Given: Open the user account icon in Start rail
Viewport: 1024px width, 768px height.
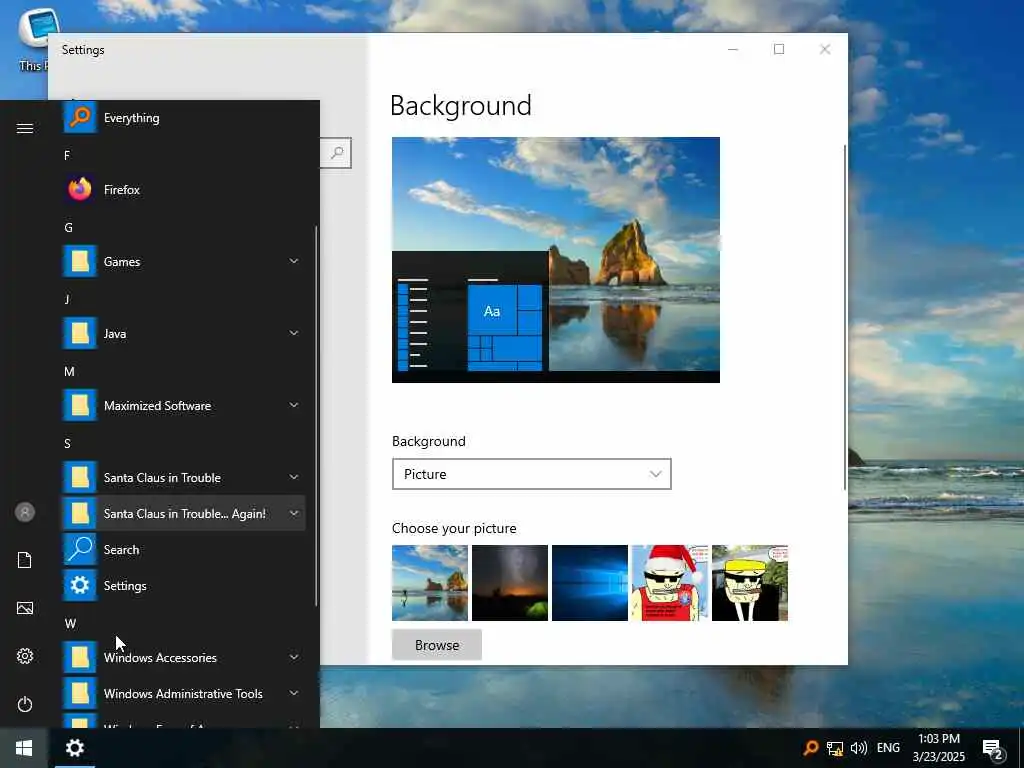Looking at the screenshot, I should [25, 512].
